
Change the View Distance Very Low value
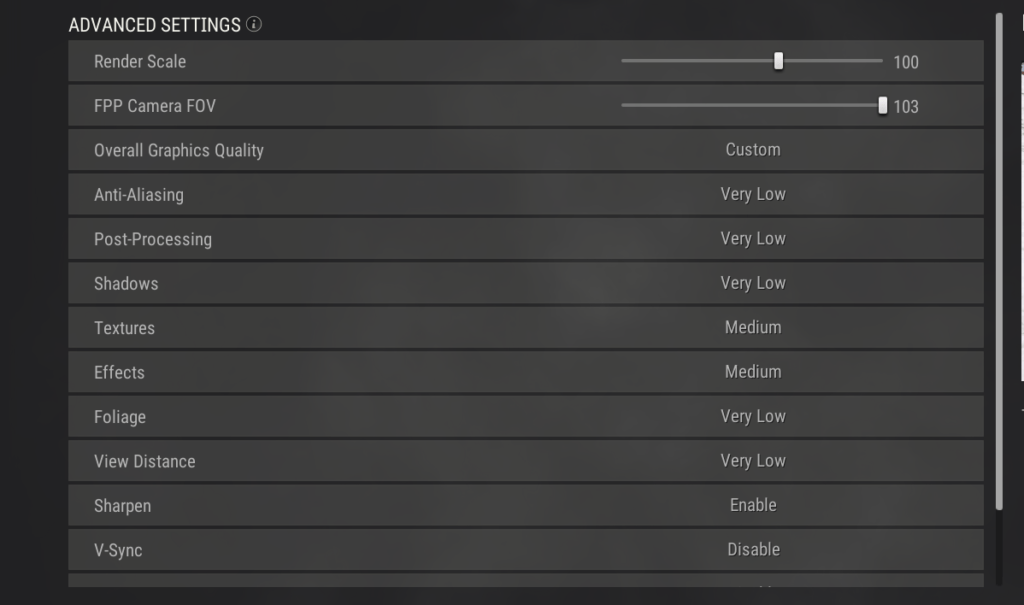[753, 461]
